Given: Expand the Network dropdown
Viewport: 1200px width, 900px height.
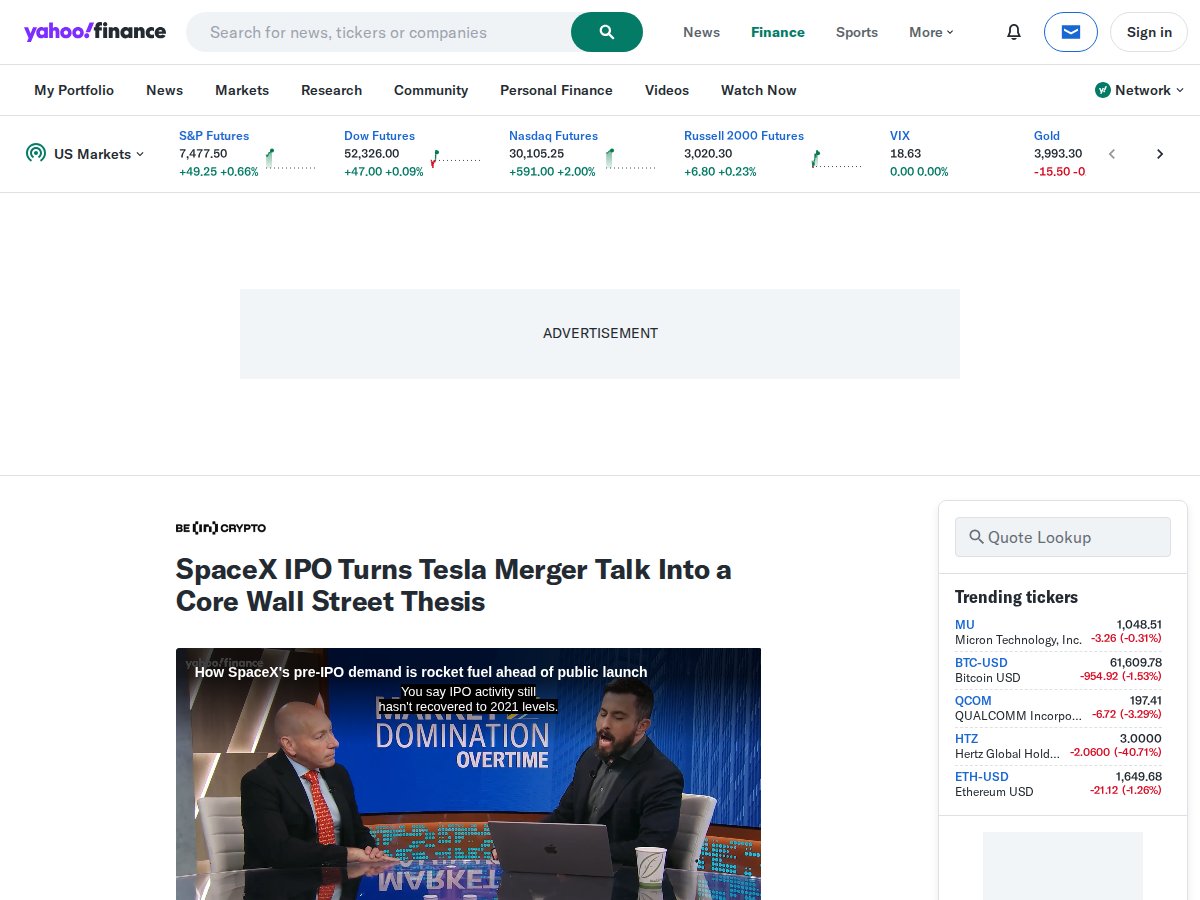Looking at the screenshot, I should pyautogui.click(x=1139, y=90).
